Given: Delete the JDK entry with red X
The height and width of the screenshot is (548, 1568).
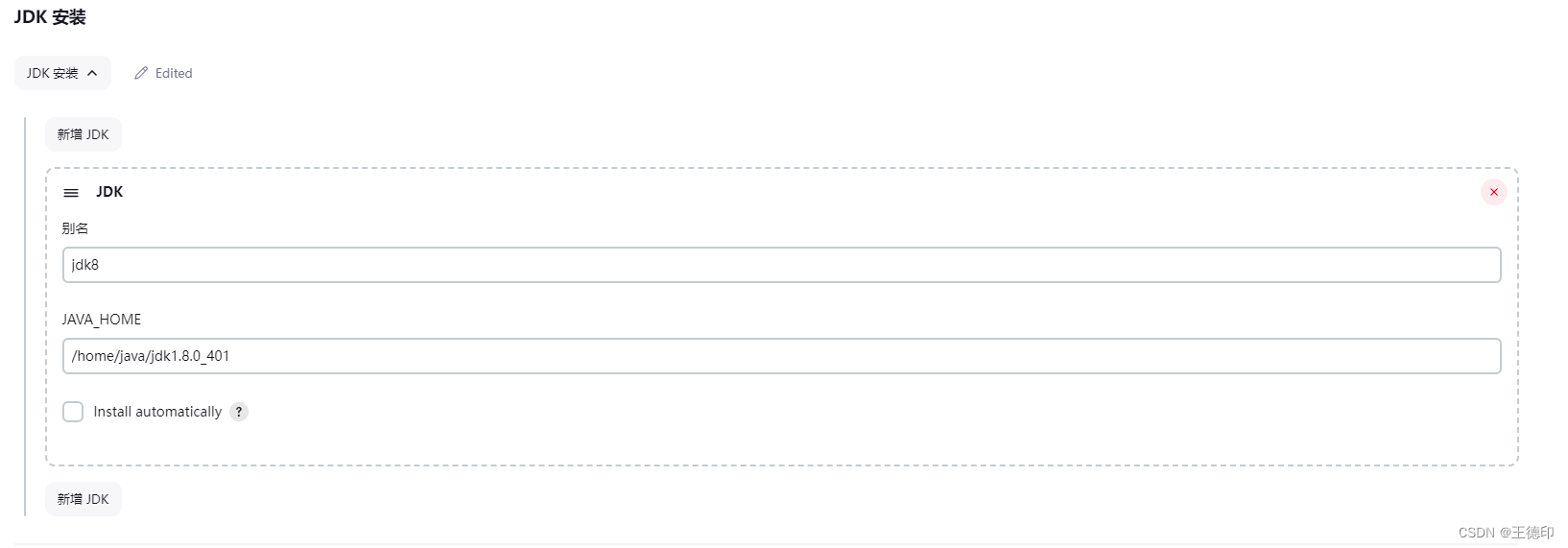Looking at the screenshot, I should tap(1494, 192).
